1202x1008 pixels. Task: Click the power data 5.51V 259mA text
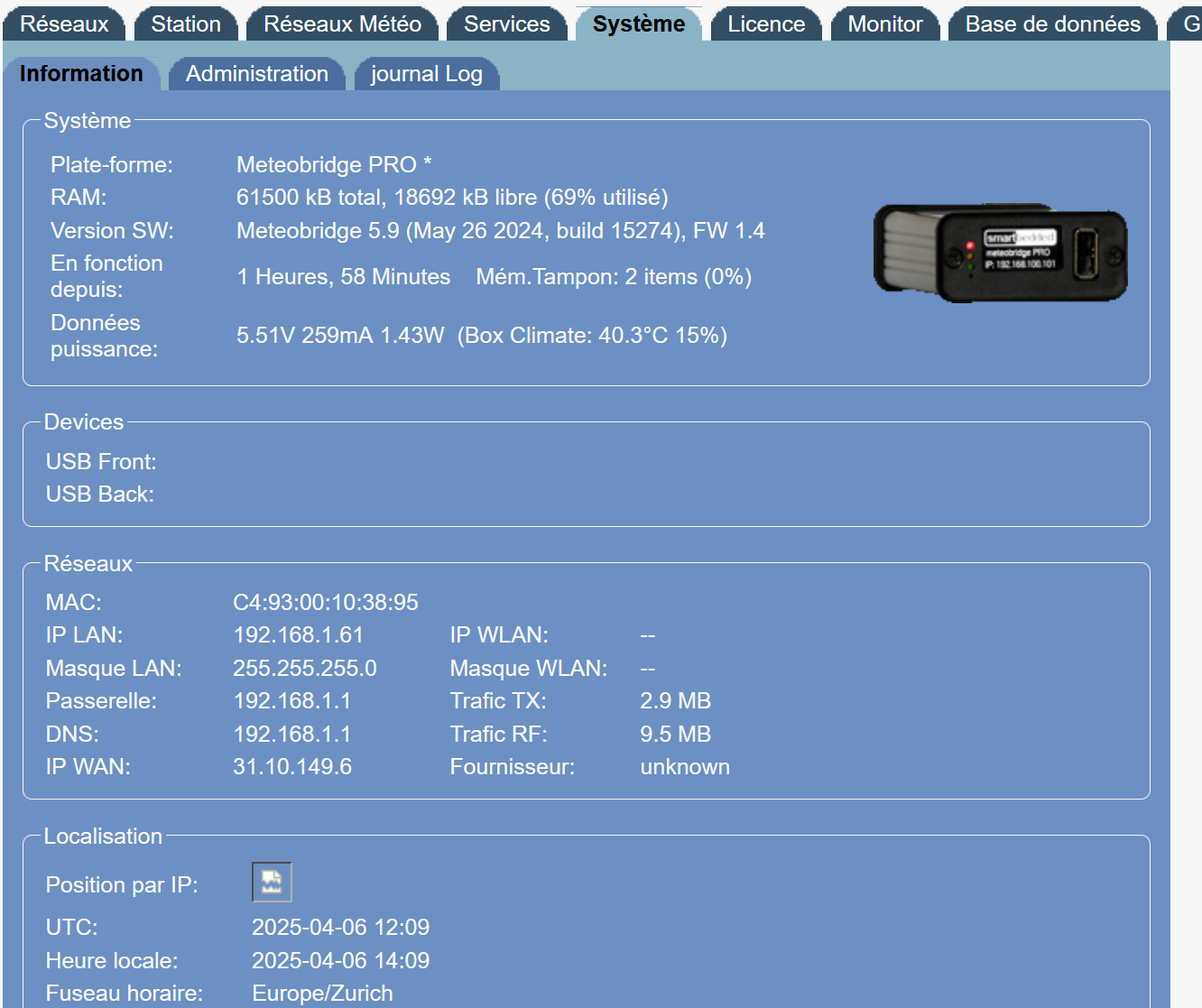pyautogui.click(x=340, y=336)
